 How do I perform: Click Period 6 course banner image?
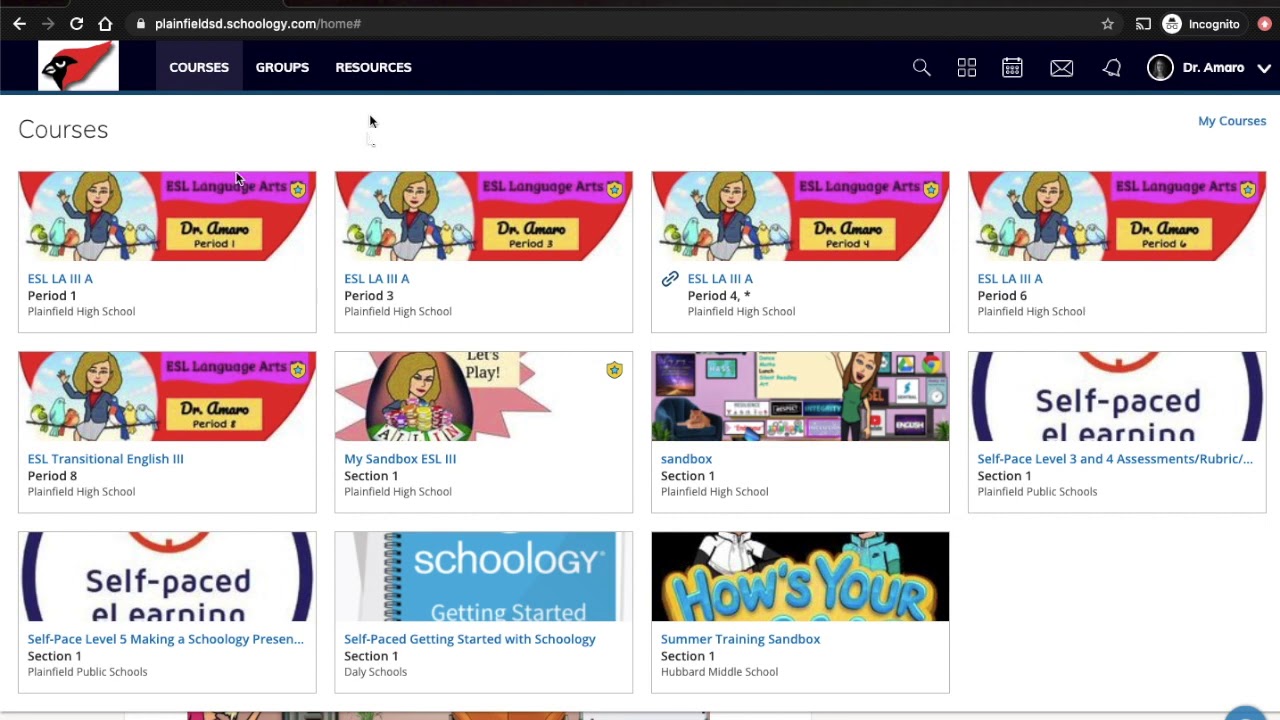(1117, 216)
